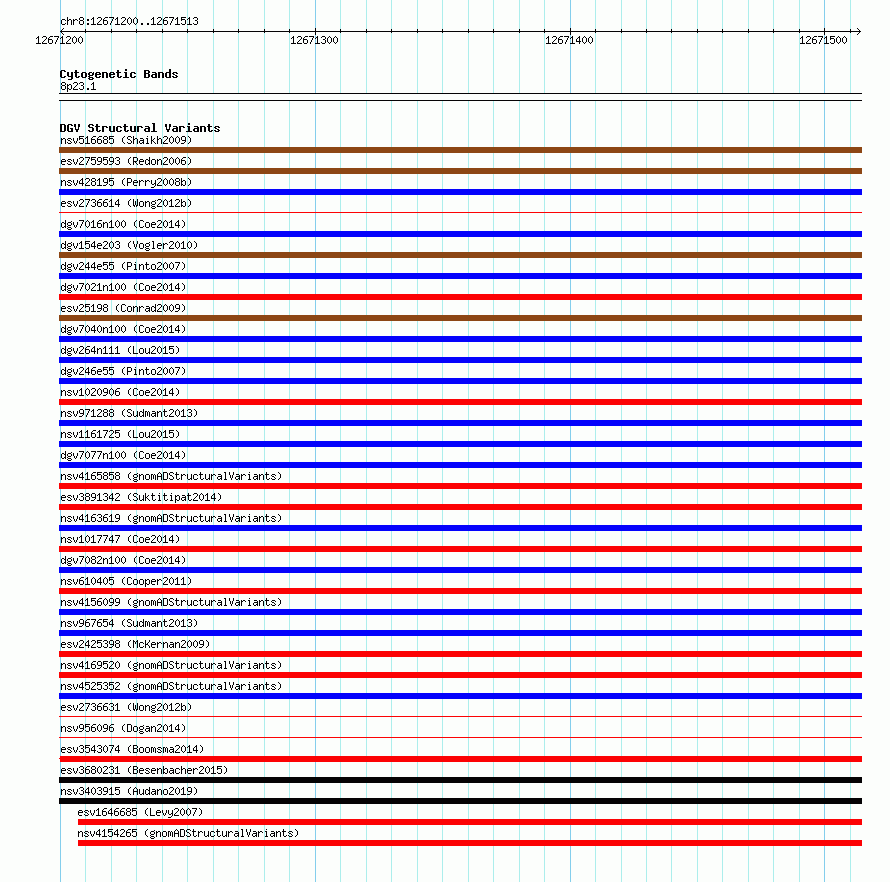This screenshot has width=890, height=882.
Task: Select the dgv7082n100 (Coe2014) label
Action: click(123, 560)
